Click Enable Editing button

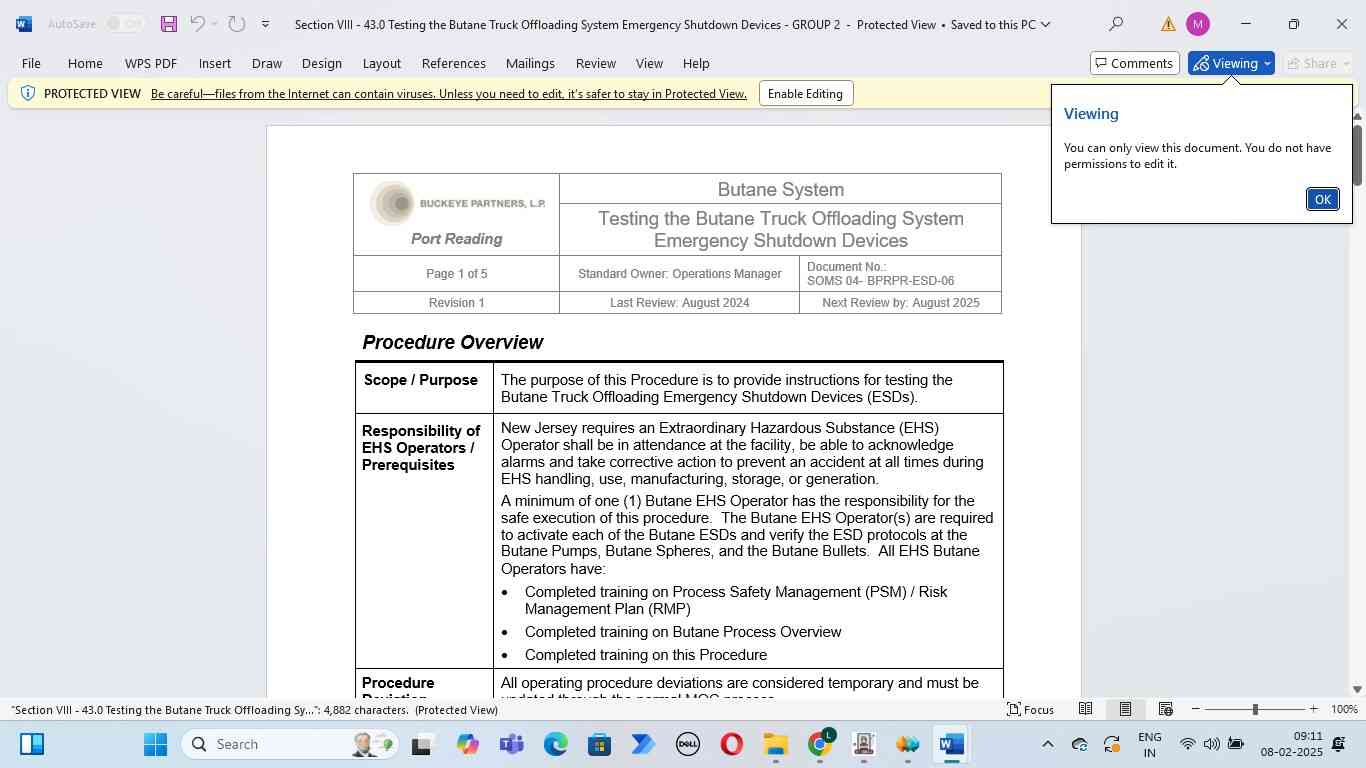(805, 94)
